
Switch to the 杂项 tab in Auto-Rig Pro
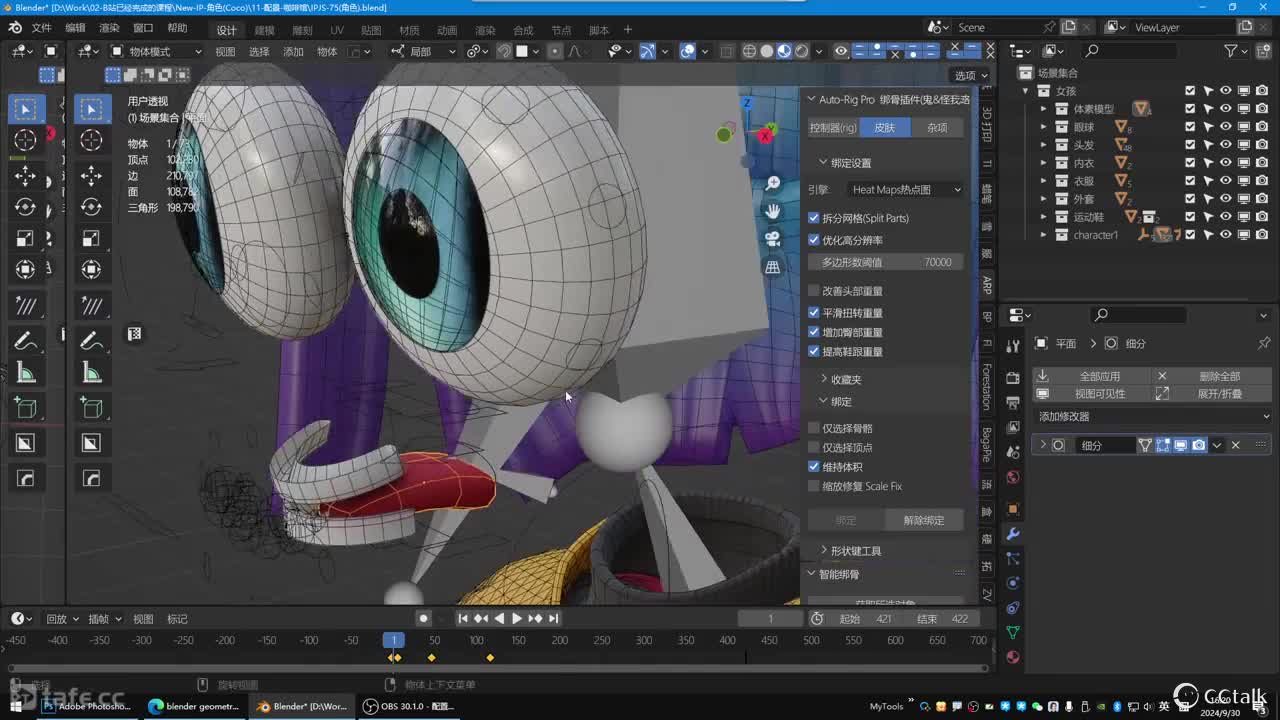[x=937, y=127]
